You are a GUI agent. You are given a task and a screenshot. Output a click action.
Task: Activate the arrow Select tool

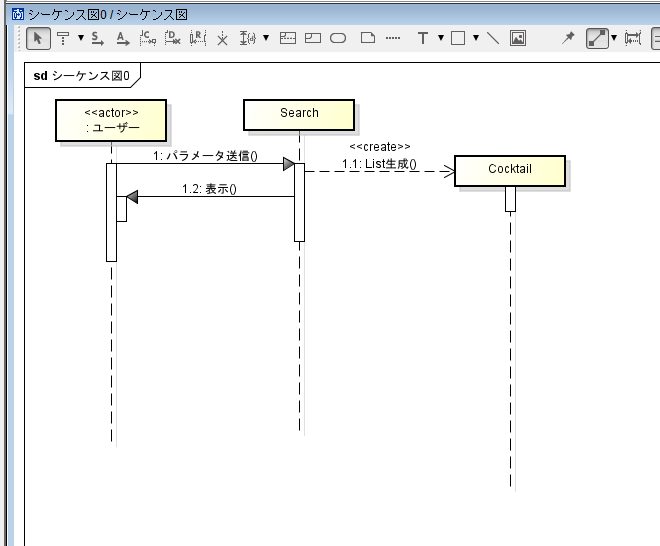pos(38,38)
